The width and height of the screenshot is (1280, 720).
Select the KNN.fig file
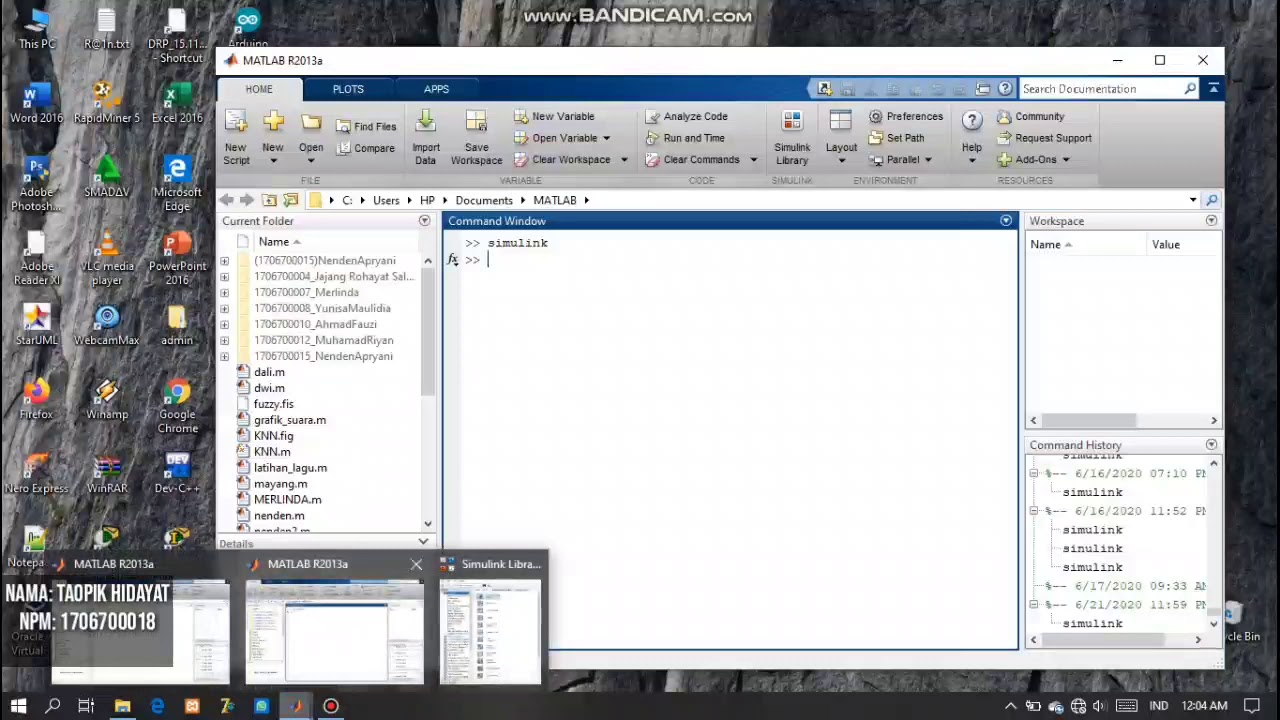(273, 436)
